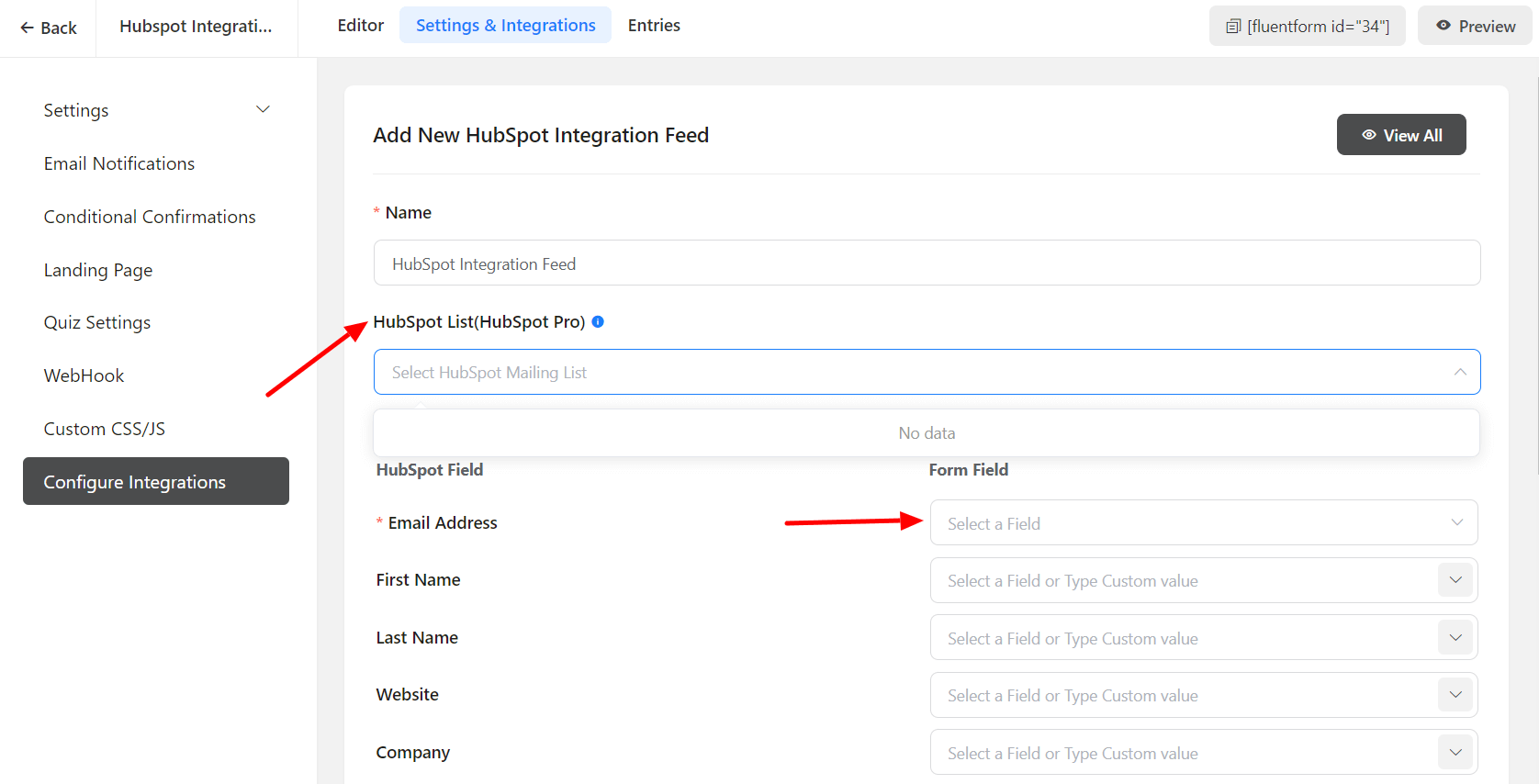Go to WebHook settings

pyautogui.click(x=84, y=375)
